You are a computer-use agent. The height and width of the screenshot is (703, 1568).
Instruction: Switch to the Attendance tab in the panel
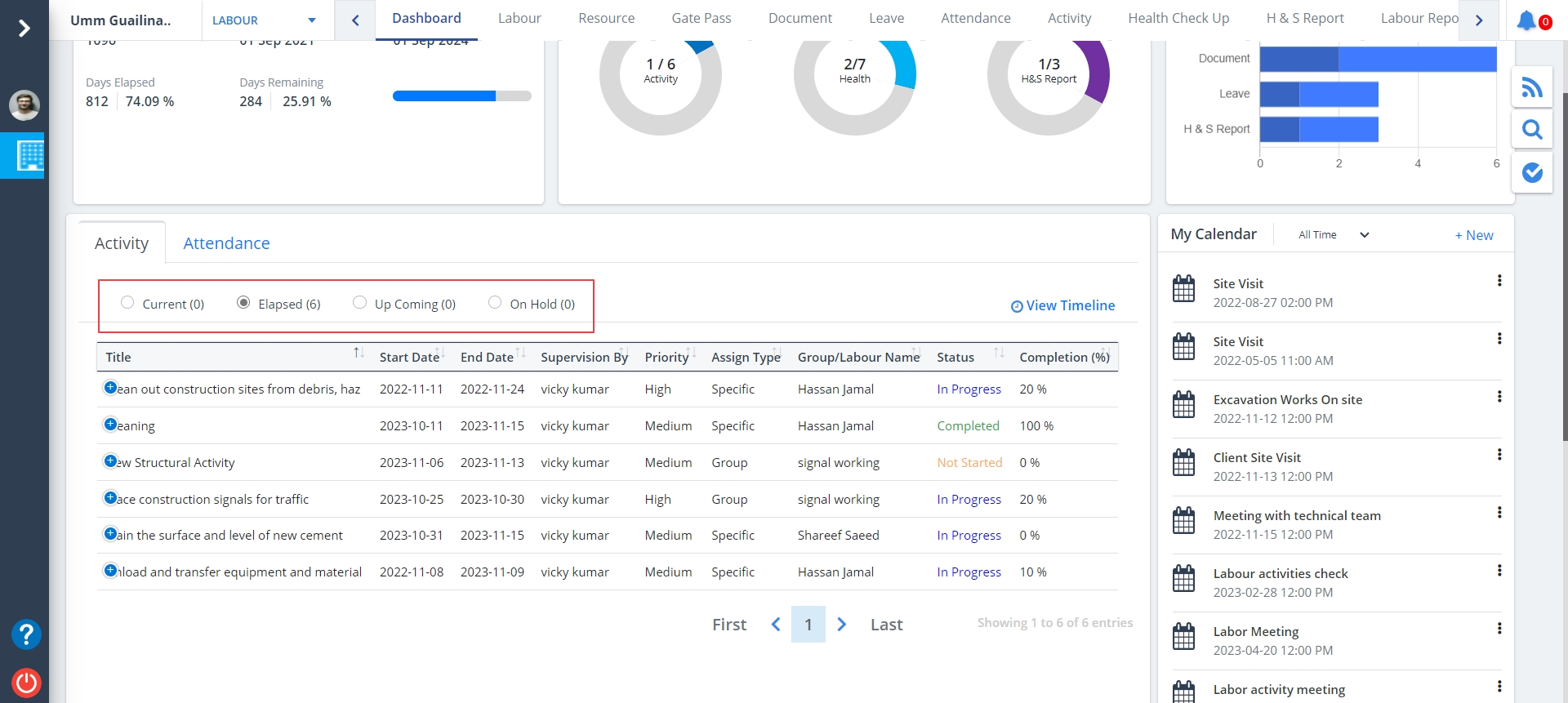(x=226, y=243)
